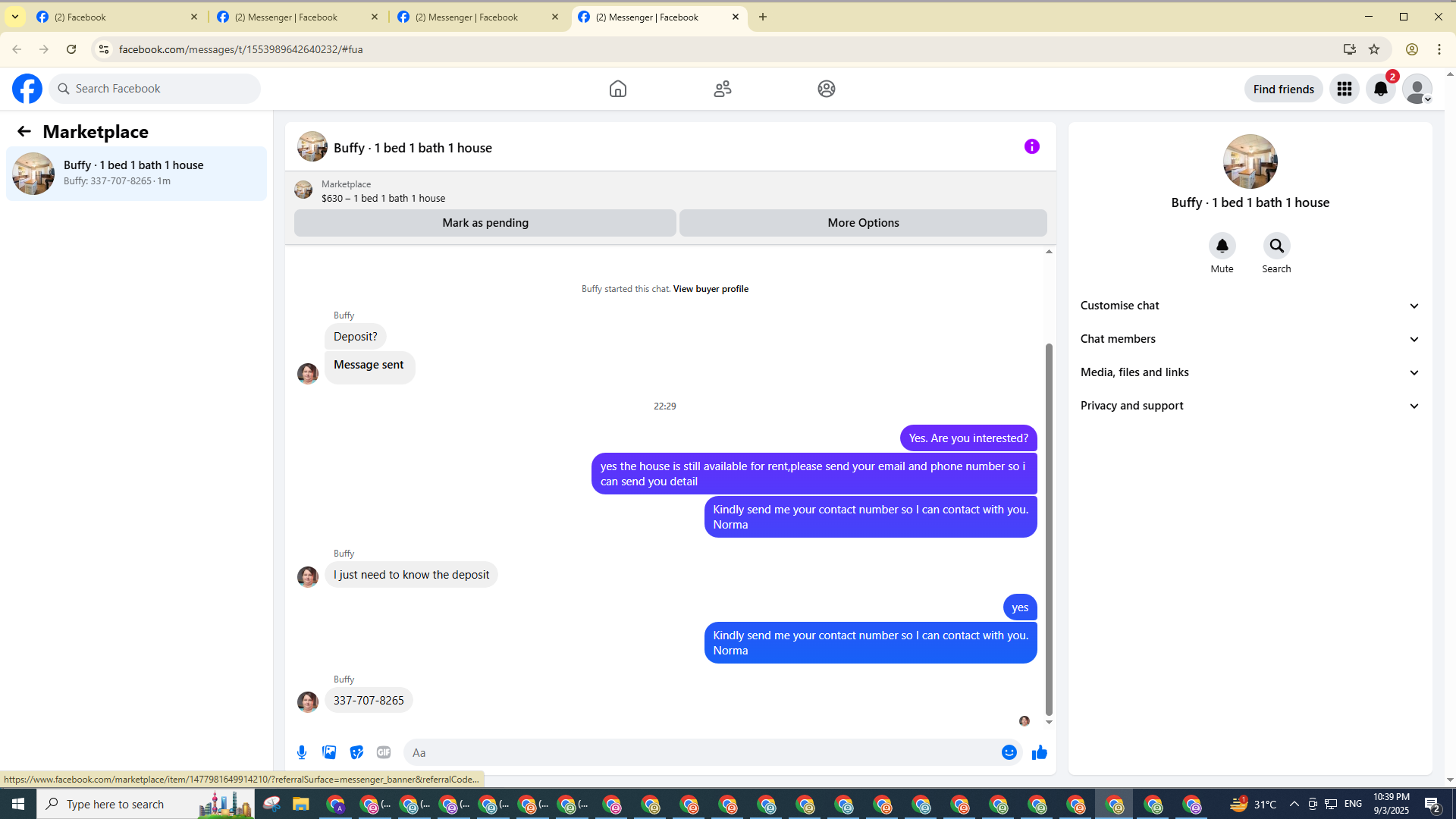The image size is (1456, 819).
Task: Open the Windows action center notifications
Action: coord(1432,804)
